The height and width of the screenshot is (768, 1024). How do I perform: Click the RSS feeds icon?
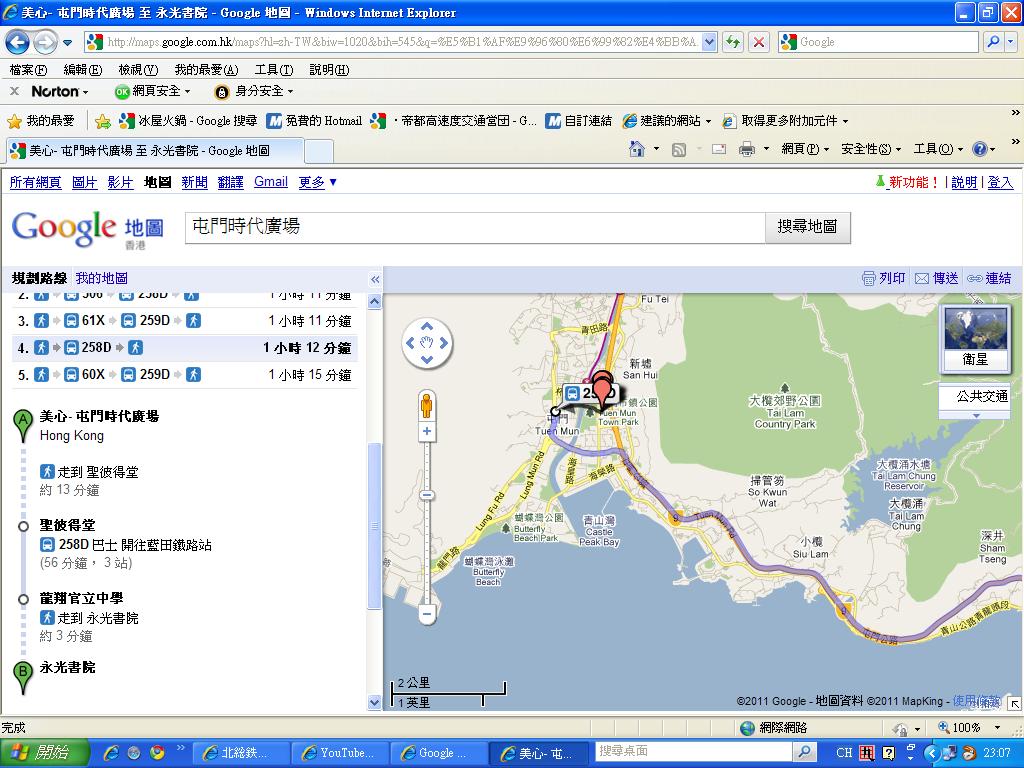pyautogui.click(x=679, y=150)
